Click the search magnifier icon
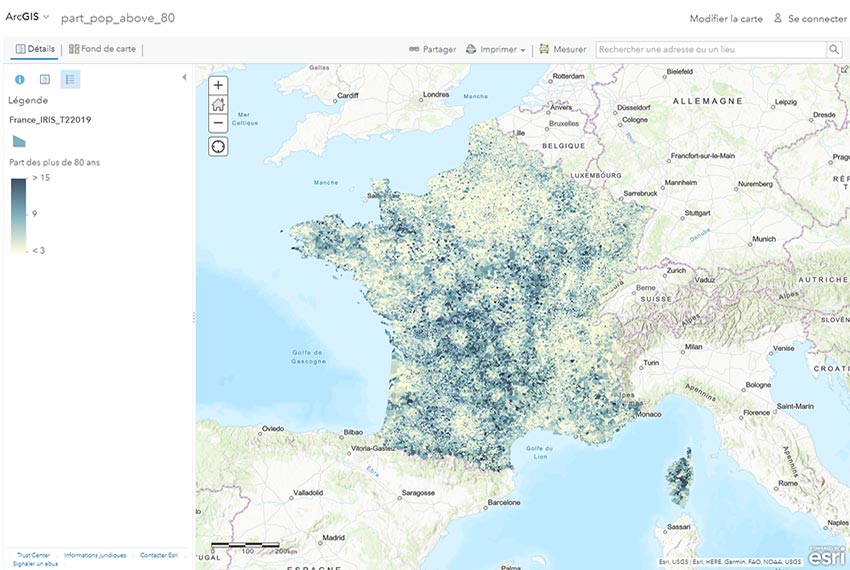The height and width of the screenshot is (570, 850). tap(833, 49)
